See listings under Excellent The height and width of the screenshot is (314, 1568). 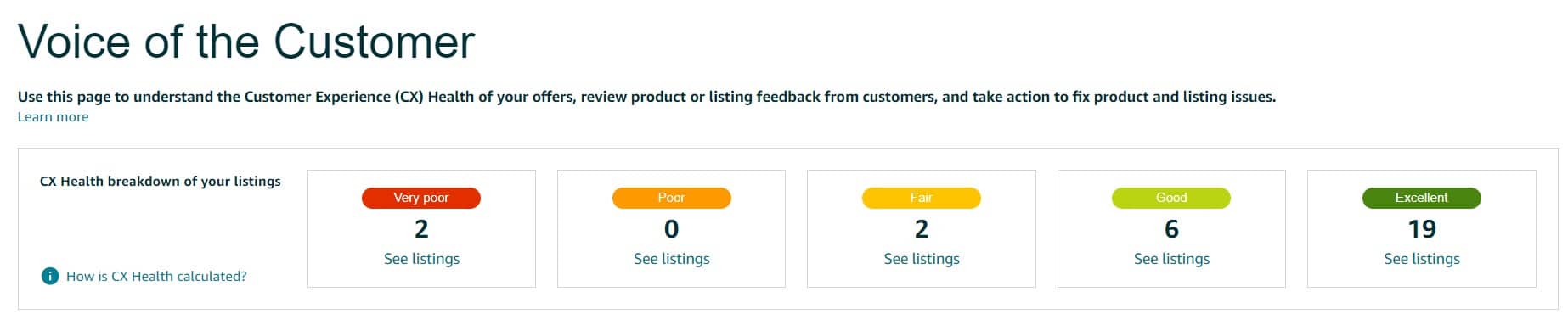click(1422, 259)
